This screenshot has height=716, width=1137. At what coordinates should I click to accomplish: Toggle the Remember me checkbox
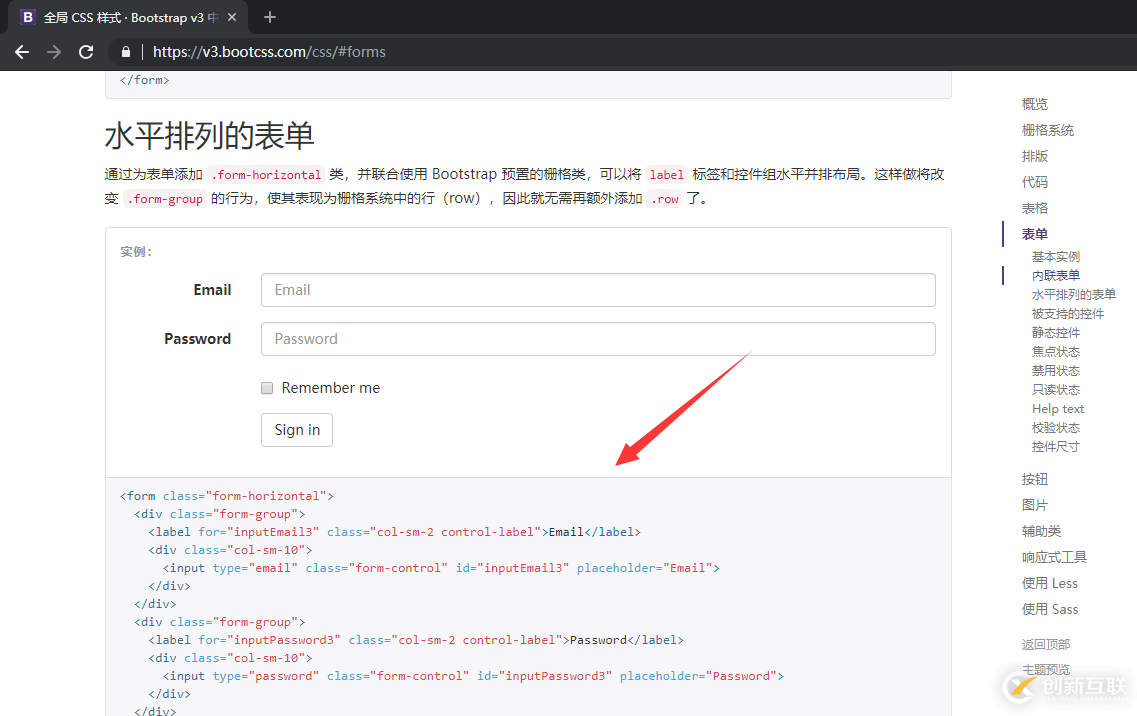(267, 387)
